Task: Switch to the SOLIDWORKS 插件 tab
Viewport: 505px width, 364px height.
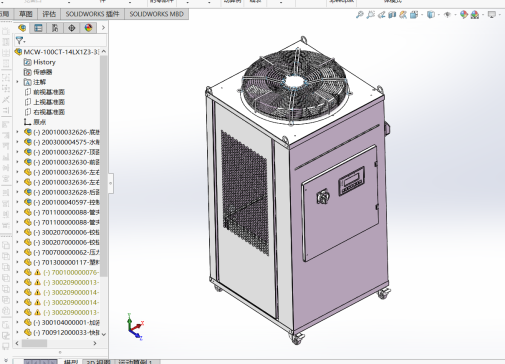Action: 92,14
